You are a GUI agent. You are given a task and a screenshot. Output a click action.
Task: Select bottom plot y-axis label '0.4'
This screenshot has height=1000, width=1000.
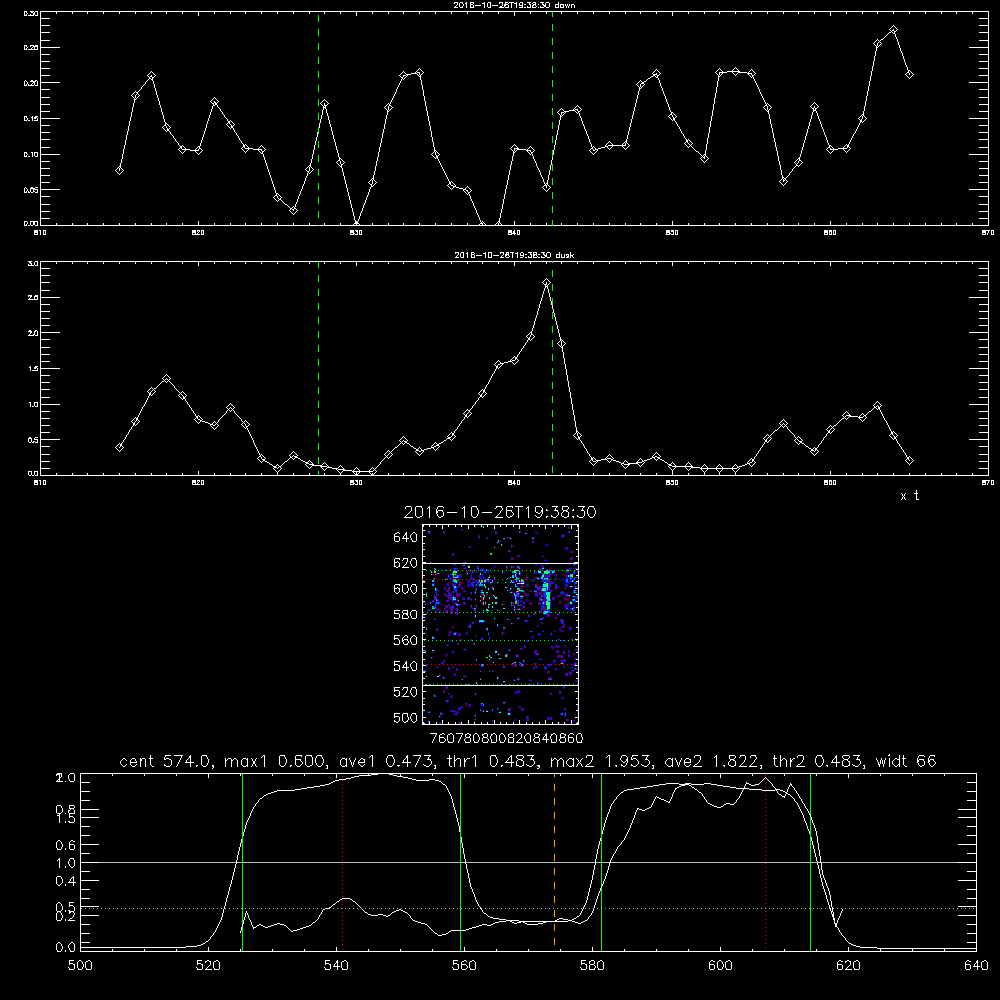pyautogui.click(x=66, y=881)
